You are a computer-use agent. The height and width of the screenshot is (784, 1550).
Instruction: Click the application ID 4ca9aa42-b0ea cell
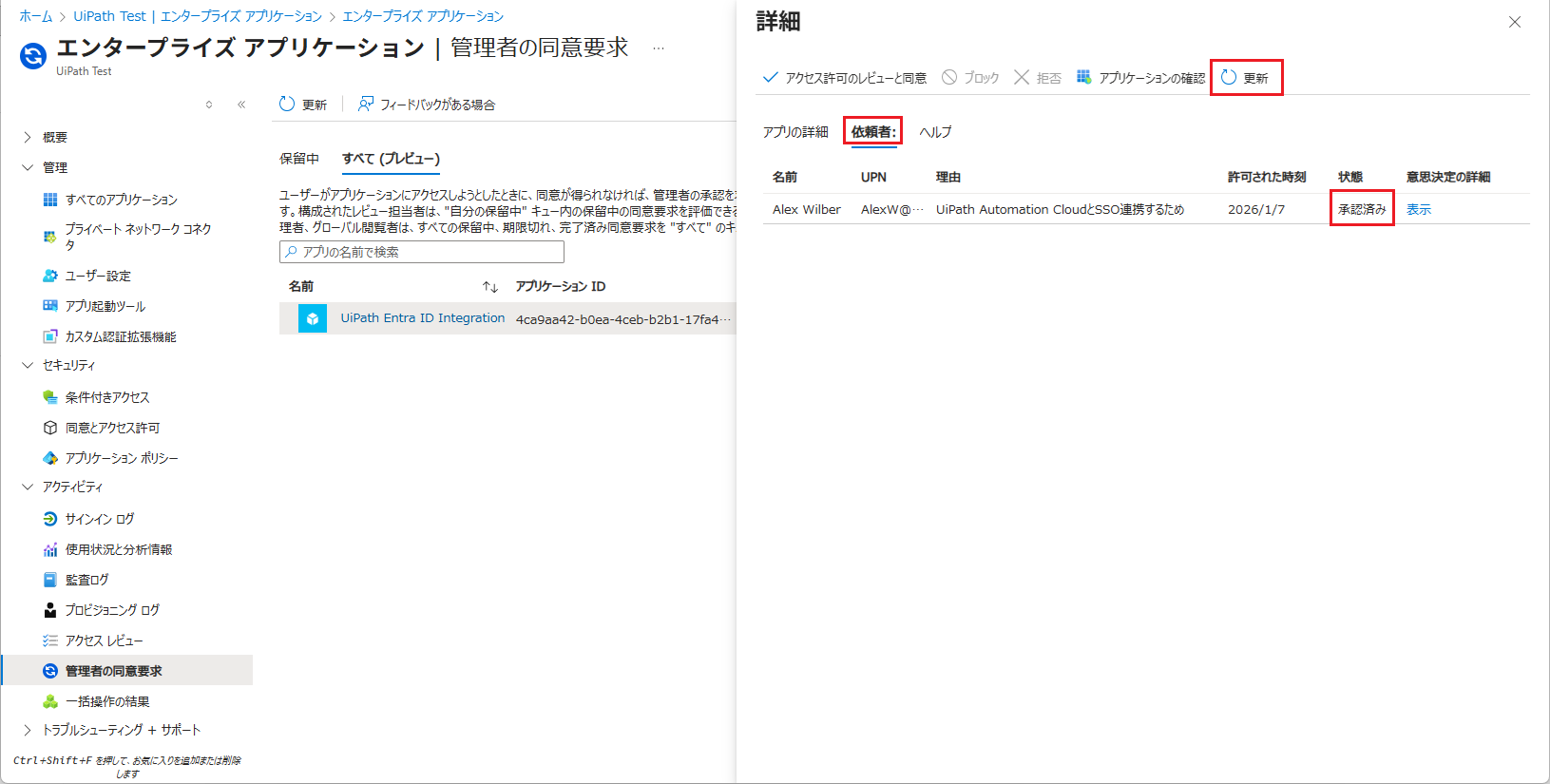click(623, 319)
